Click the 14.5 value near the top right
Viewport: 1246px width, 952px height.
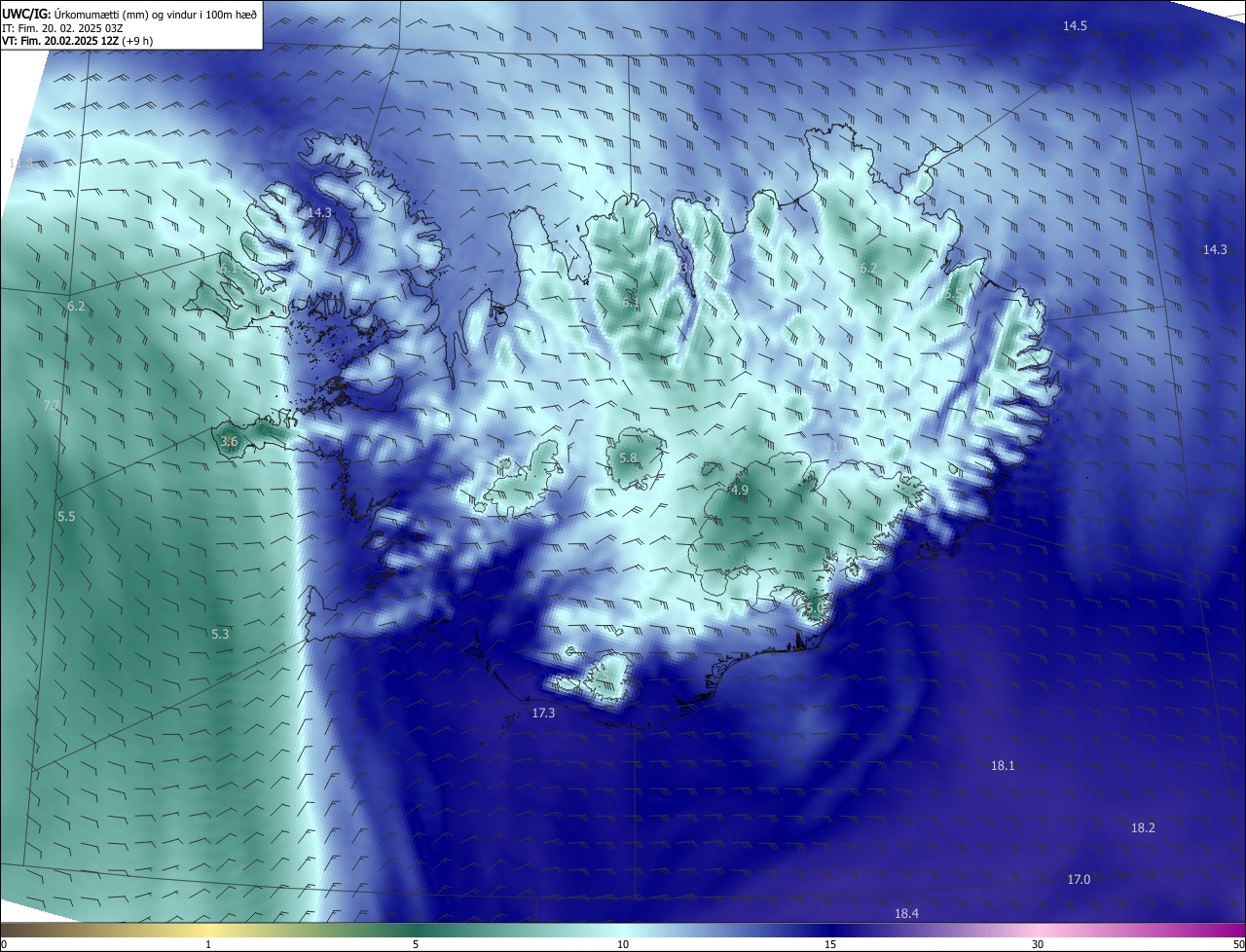[1075, 26]
